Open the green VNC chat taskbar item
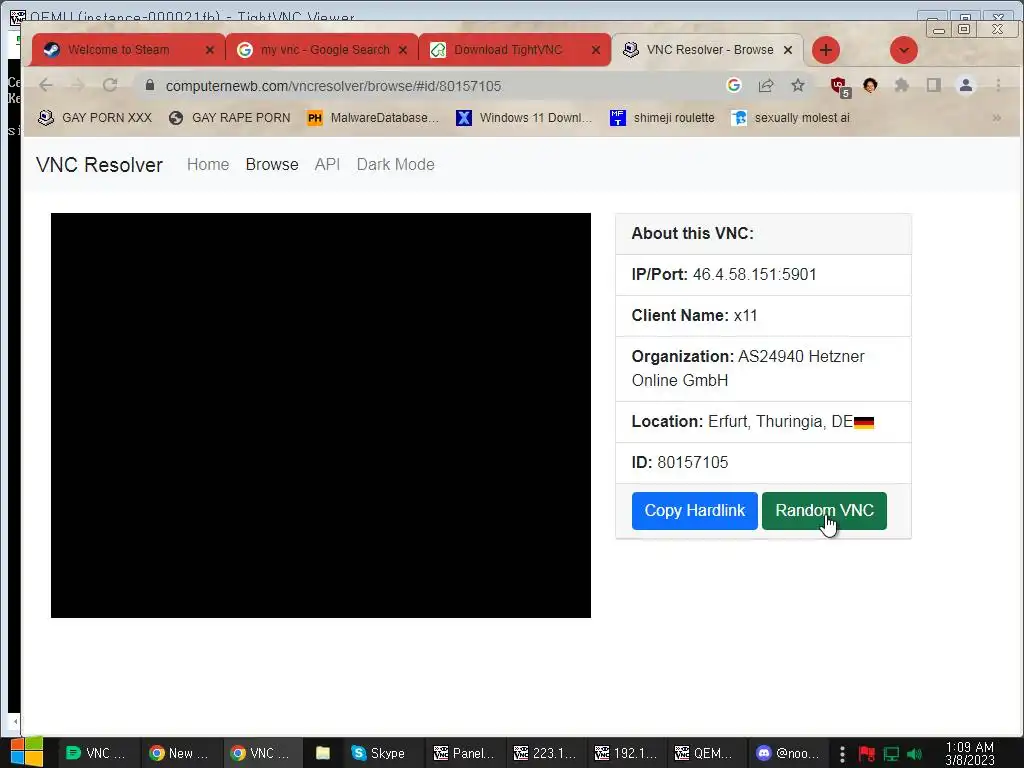This screenshot has width=1024, height=768. tap(96, 753)
